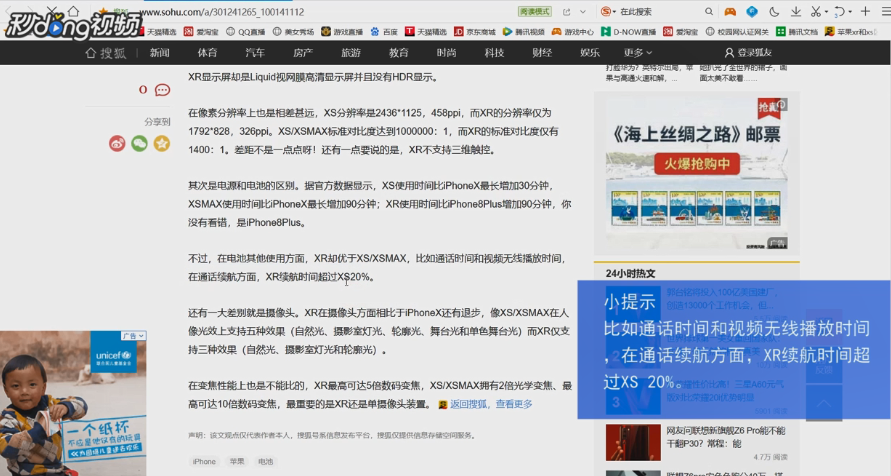Share article to Qzone star icon
This screenshot has width=891, height=476.
point(161,143)
